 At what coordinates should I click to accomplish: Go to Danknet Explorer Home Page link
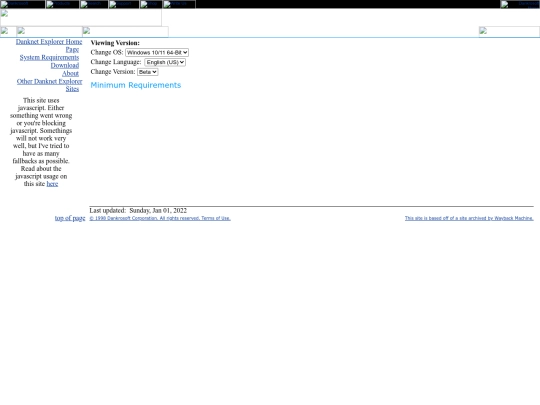click(x=49, y=45)
